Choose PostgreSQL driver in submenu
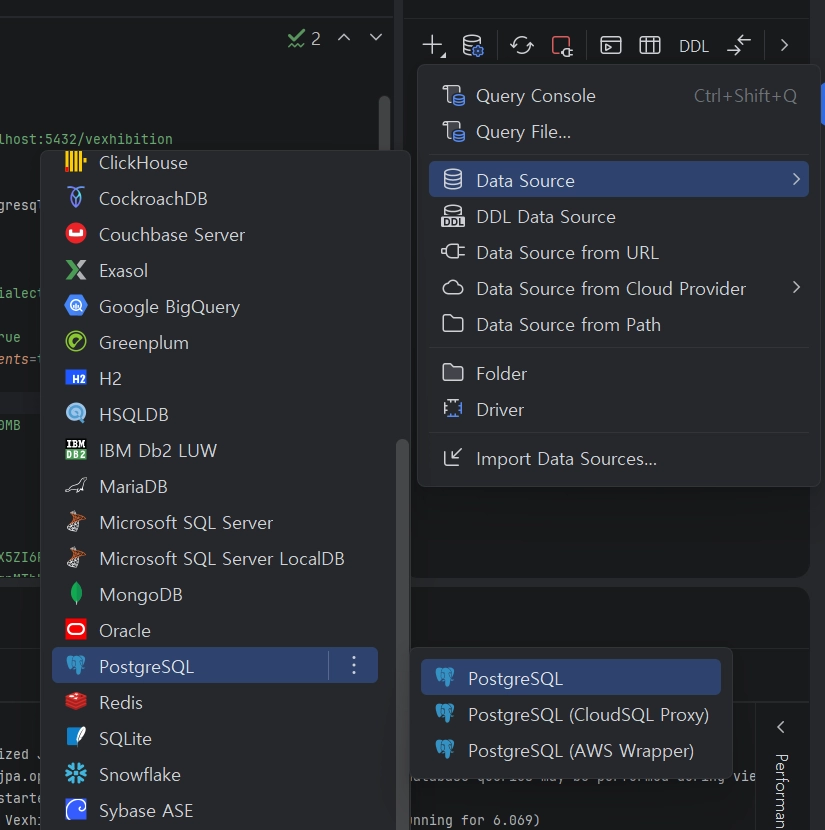This screenshot has width=825, height=830. coord(570,678)
